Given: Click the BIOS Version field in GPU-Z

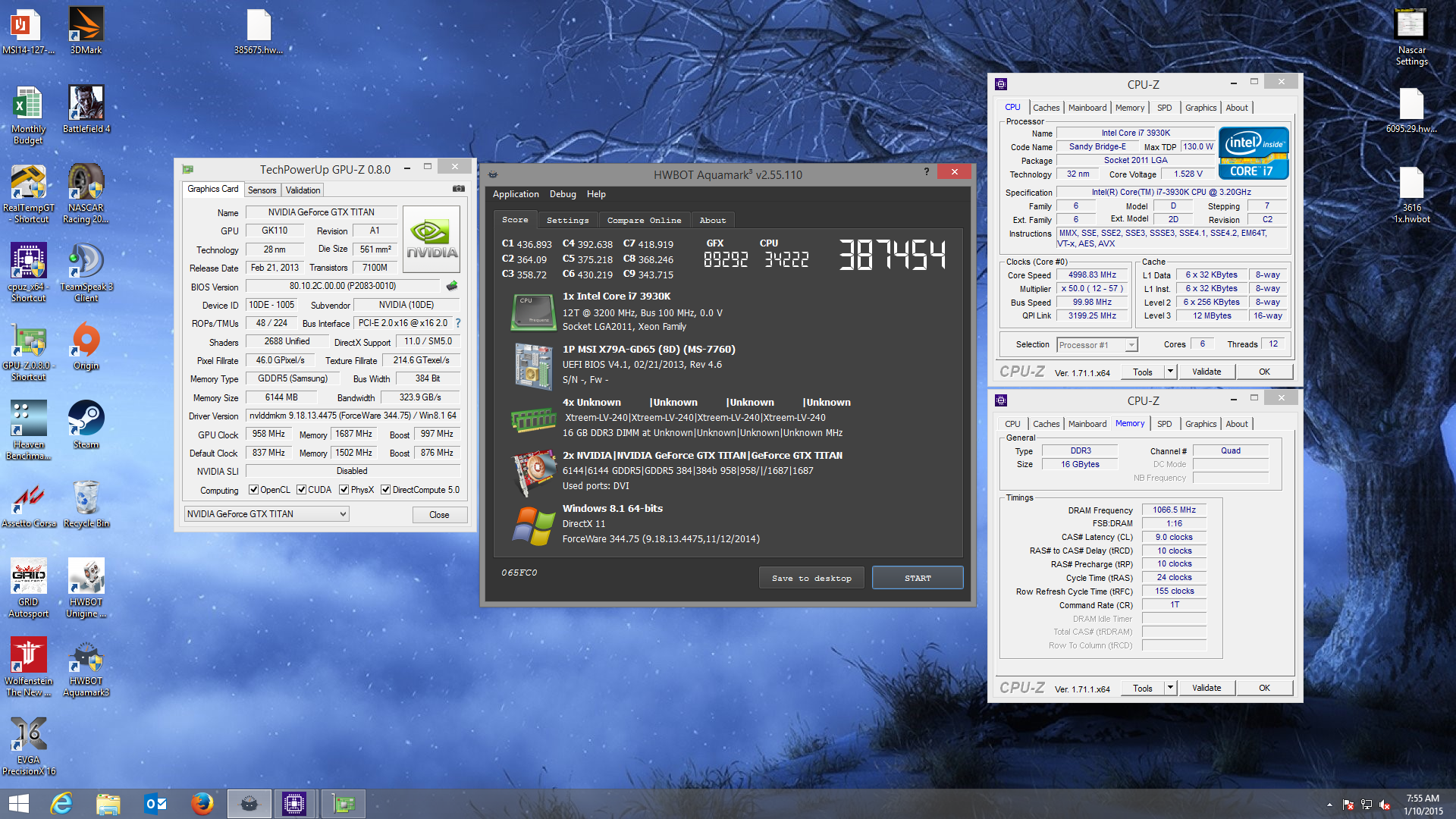Looking at the screenshot, I should pos(342,286).
